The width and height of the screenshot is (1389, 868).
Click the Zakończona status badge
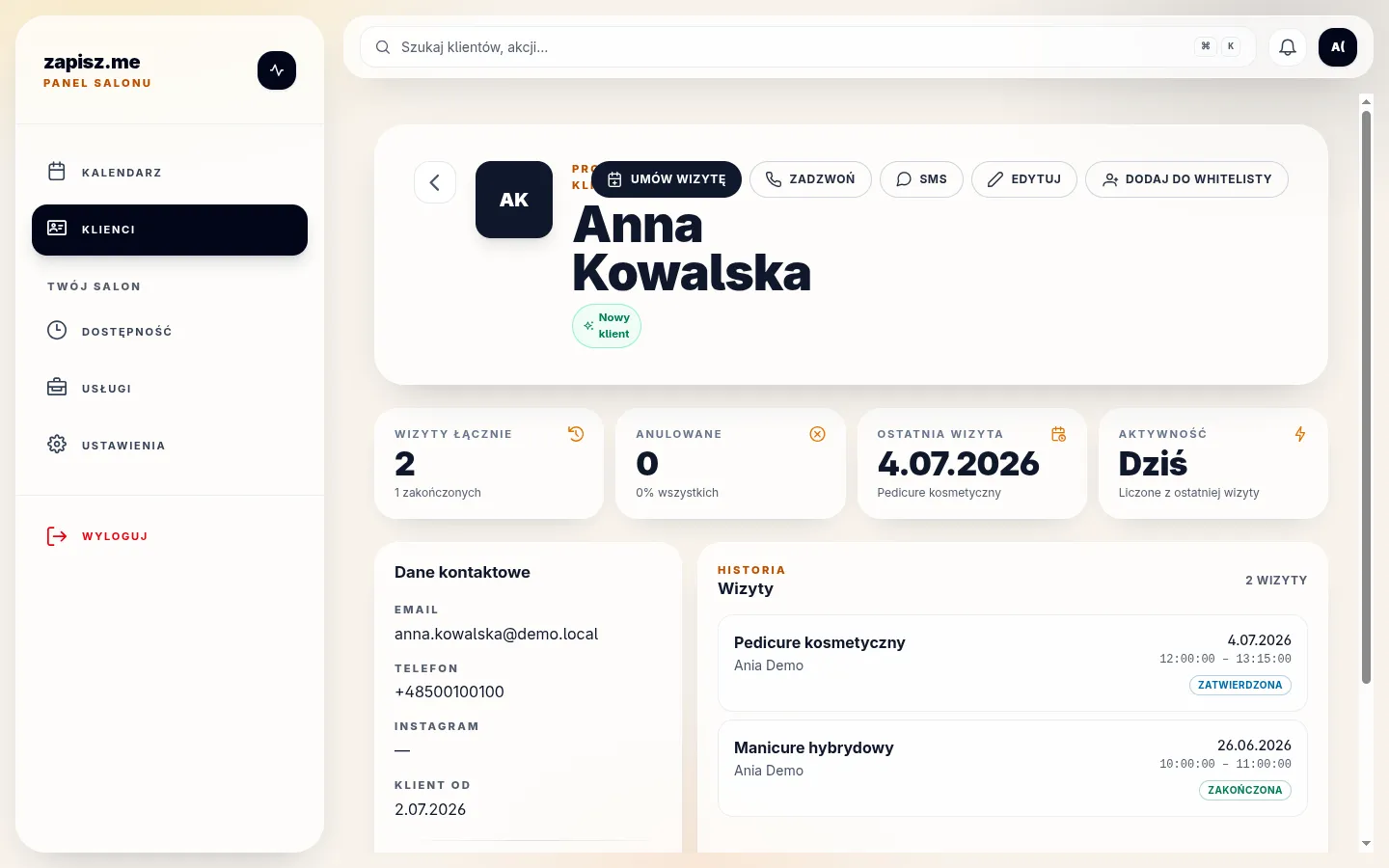(1244, 790)
